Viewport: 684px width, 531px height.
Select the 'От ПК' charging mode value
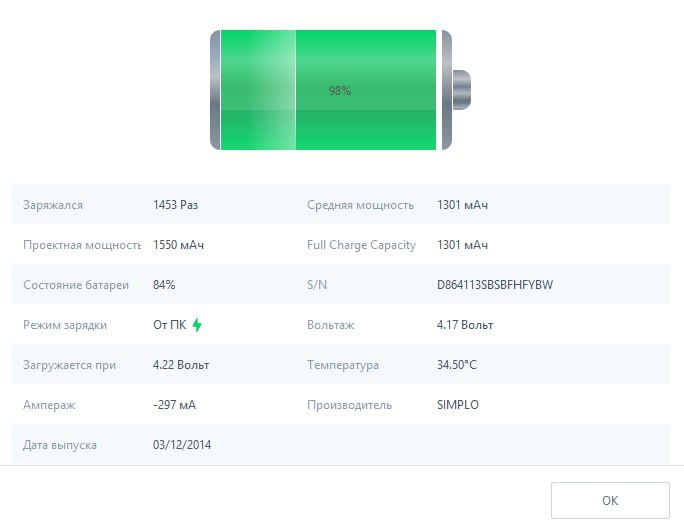170,325
